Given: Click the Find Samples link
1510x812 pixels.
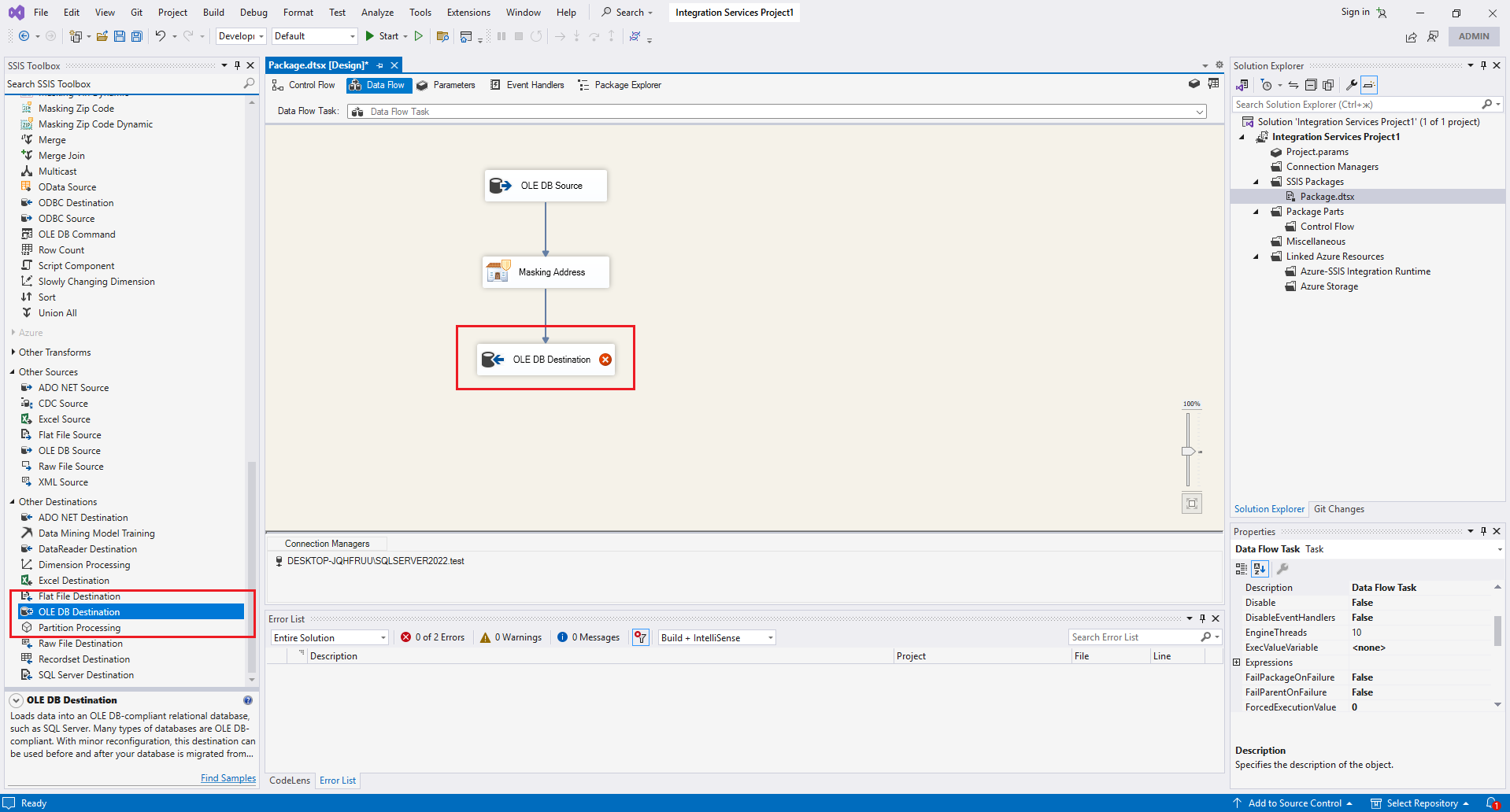Looking at the screenshot, I should [x=228, y=778].
